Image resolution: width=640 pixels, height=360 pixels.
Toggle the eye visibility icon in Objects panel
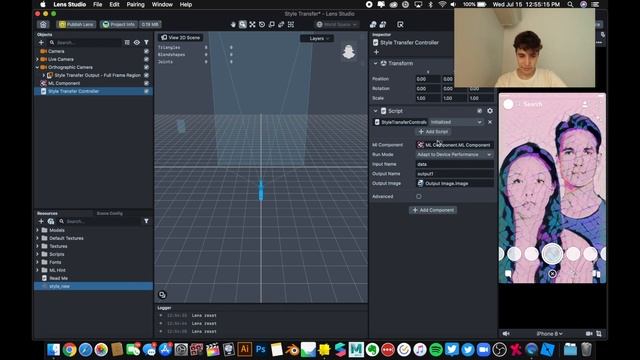click(x=137, y=42)
